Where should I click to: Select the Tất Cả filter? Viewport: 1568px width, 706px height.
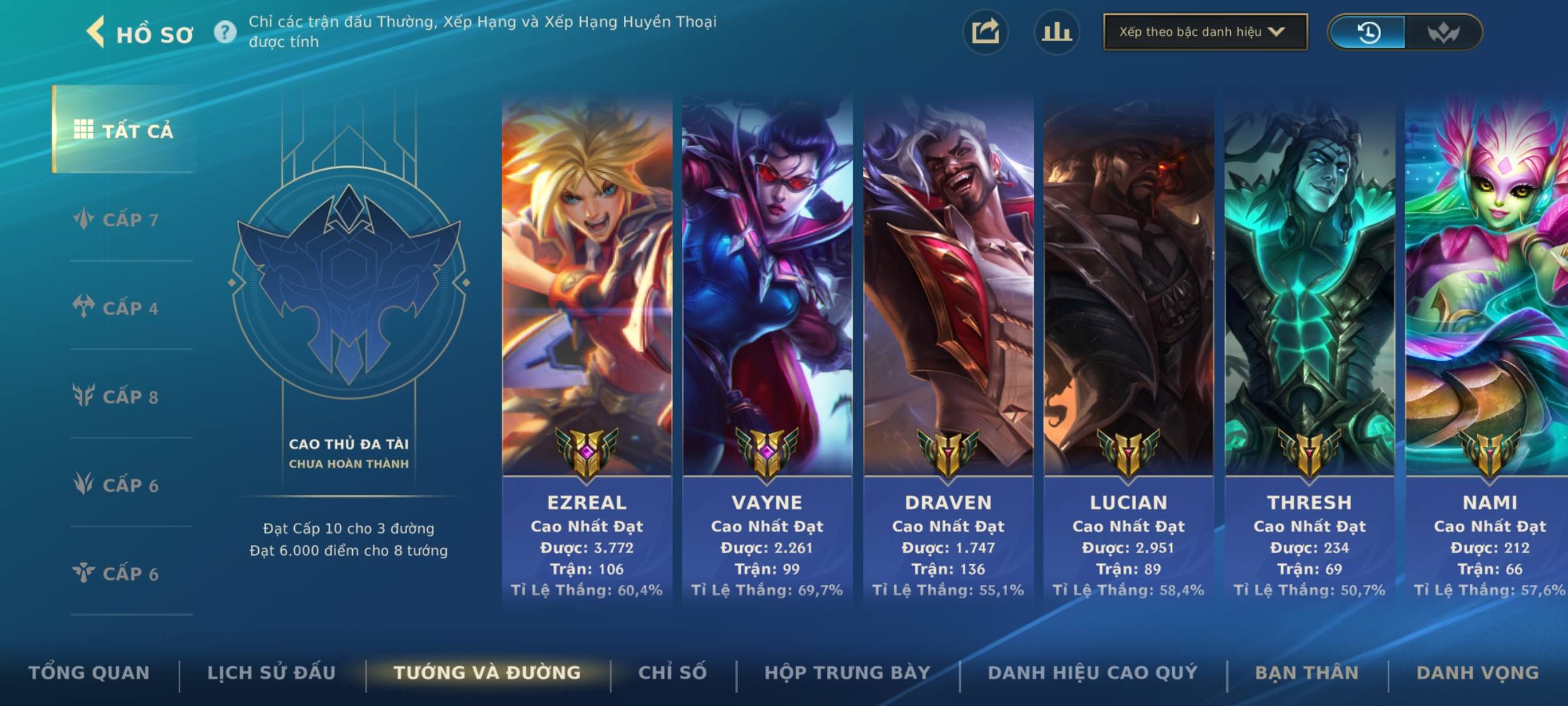pos(123,130)
